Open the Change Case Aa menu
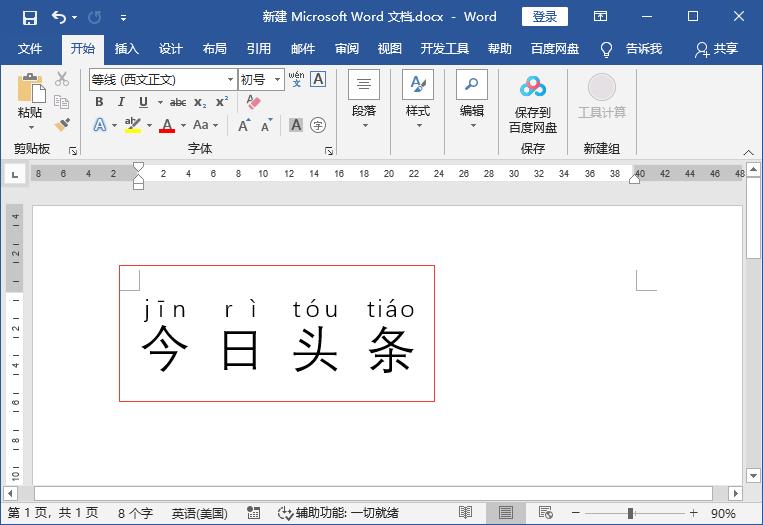Viewport: 763px width, 525px height. click(x=205, y=125)
